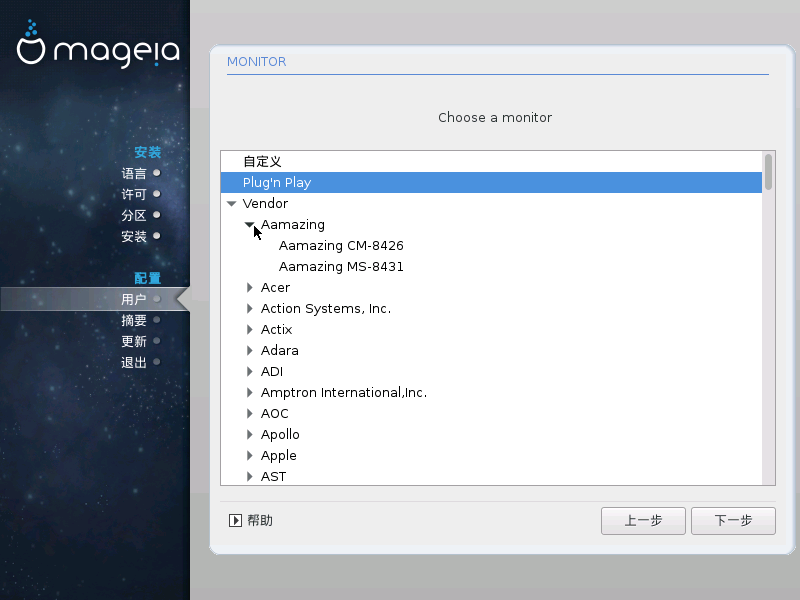Open help via the 帮助 arrow icon
The height and width of the screenshot is (600, 800).
pyautogui.click(x=235, y=520)
